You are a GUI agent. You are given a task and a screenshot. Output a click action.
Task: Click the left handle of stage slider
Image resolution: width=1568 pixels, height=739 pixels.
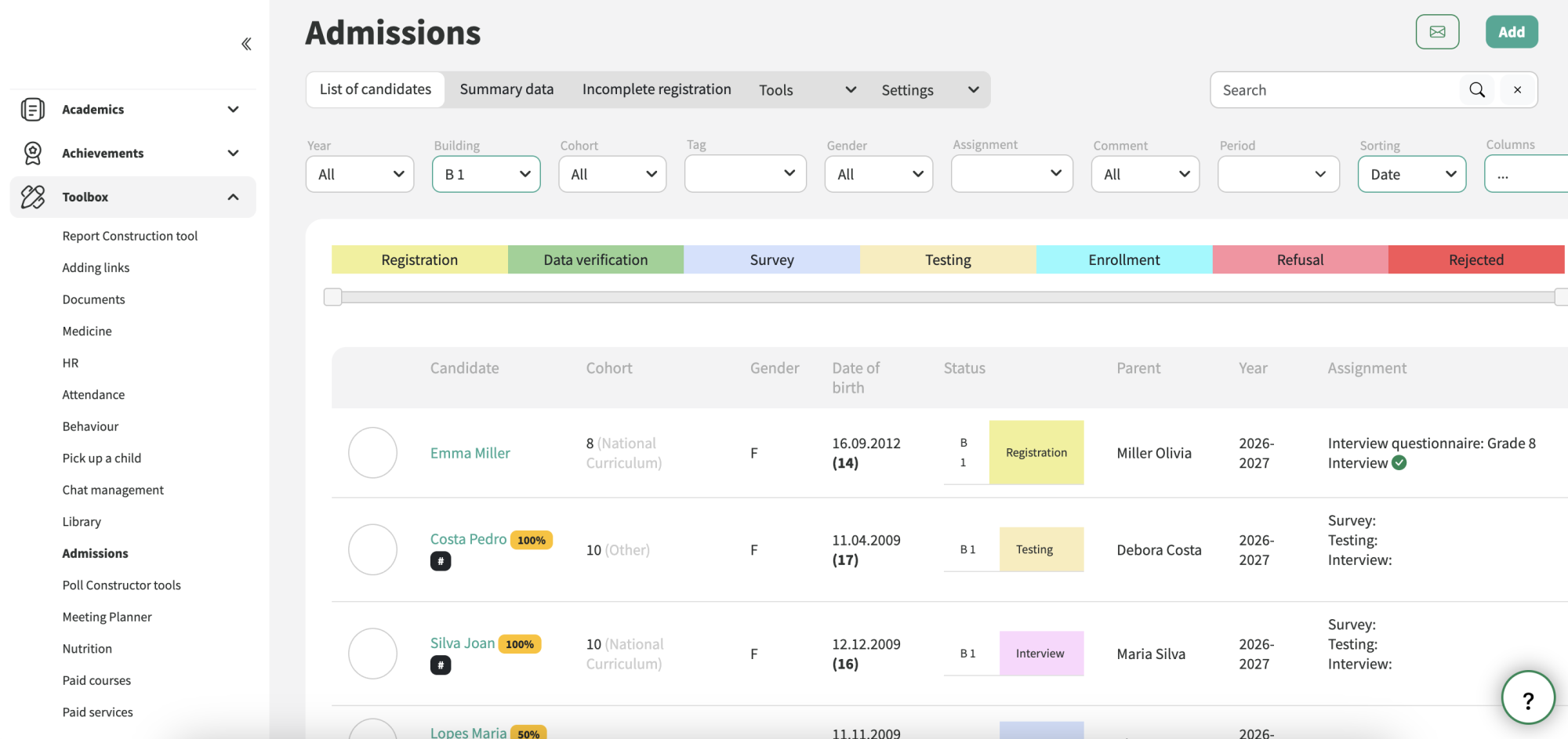click(x=333, y=297)
